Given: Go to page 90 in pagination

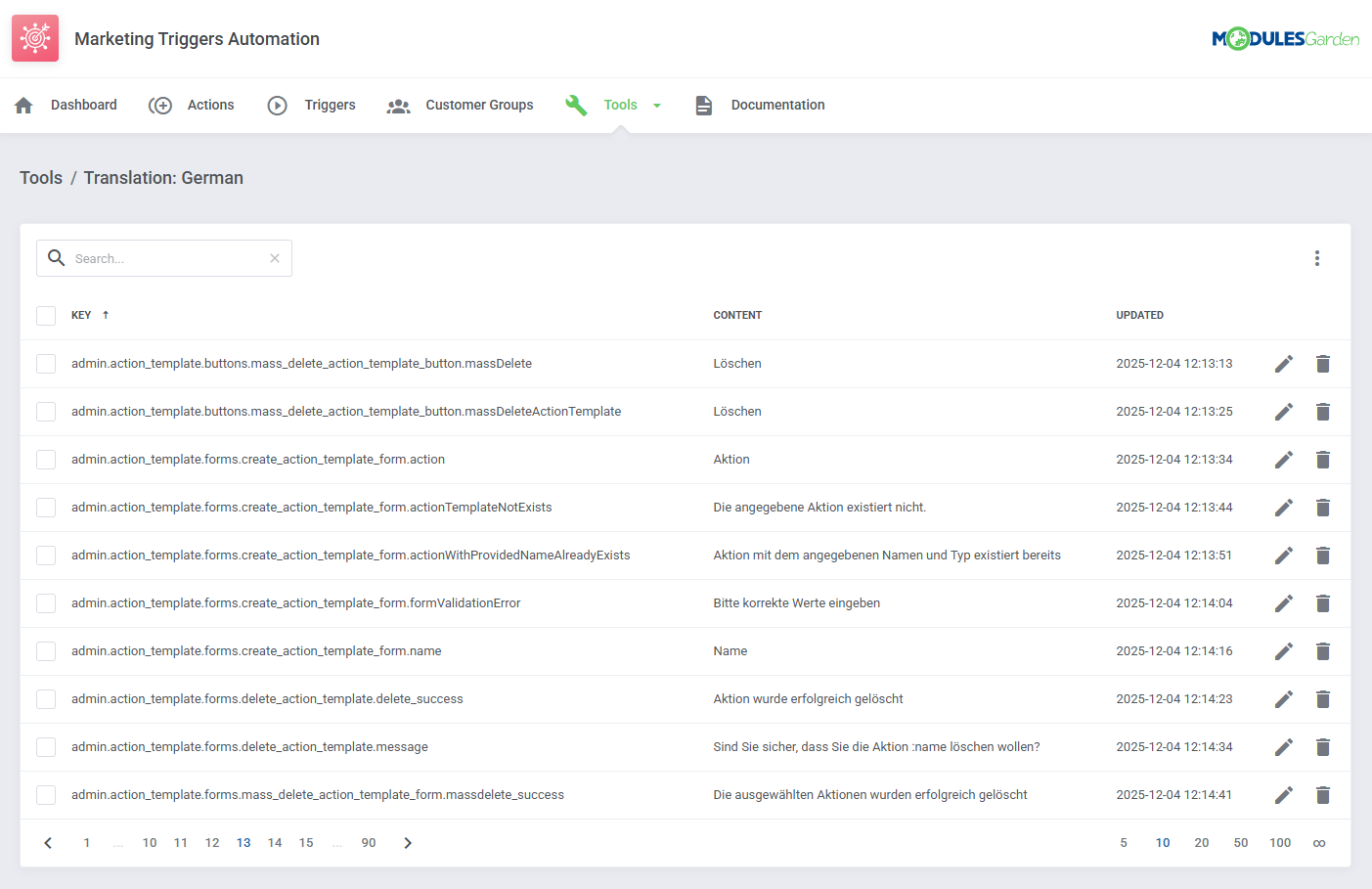Looking at the screenshot, I should click(369, 842).
